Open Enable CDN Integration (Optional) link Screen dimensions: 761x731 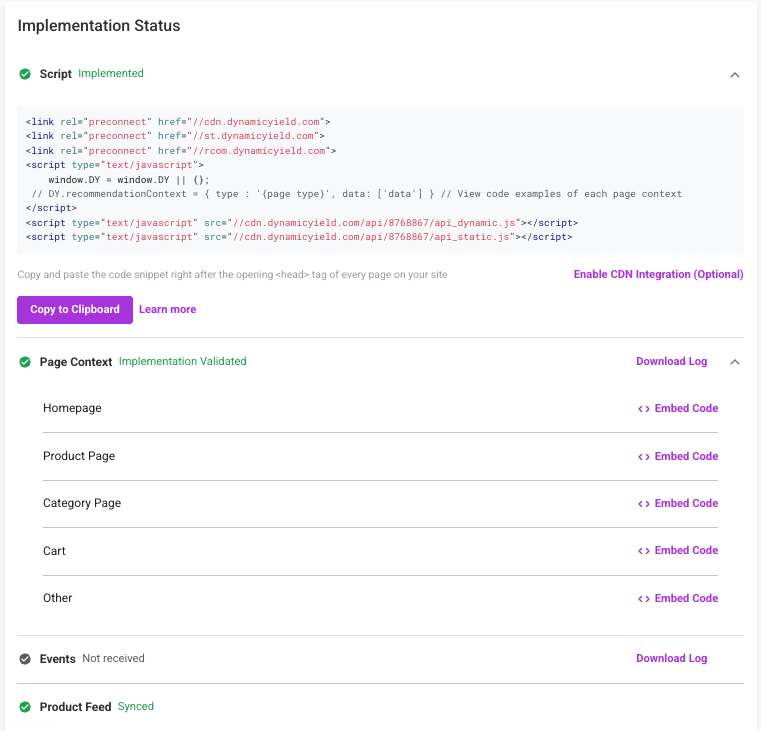pyautogui.click(x=658, y=274)
